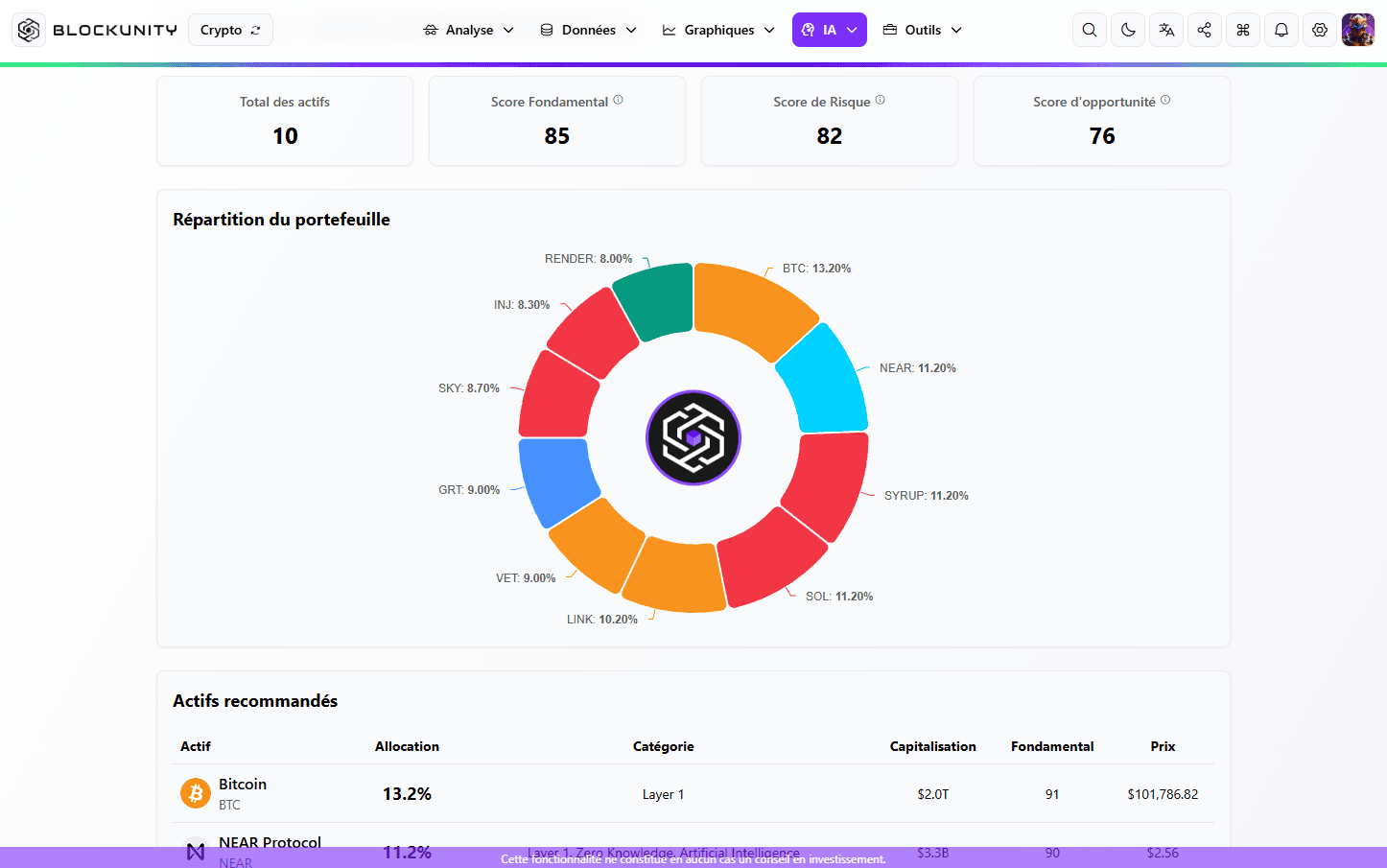Open the command shortcuts icon
1387x868 pixels.
pos(1243,30)
